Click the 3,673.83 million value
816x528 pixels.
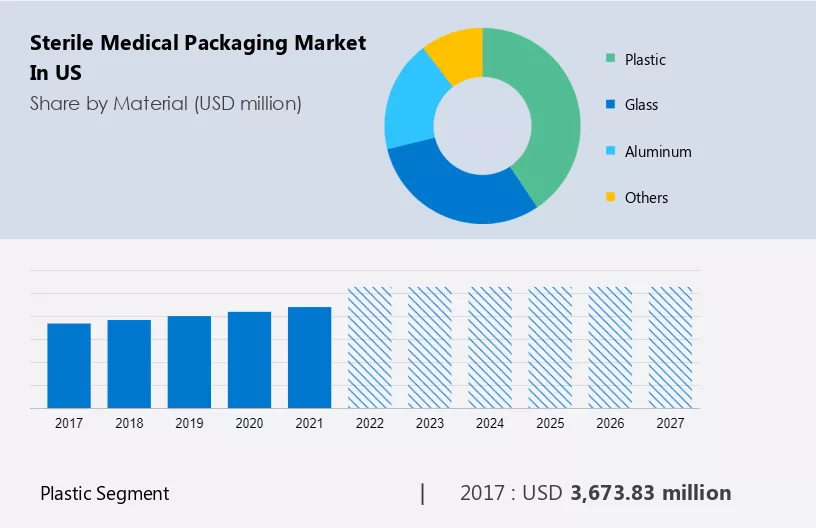651,493
